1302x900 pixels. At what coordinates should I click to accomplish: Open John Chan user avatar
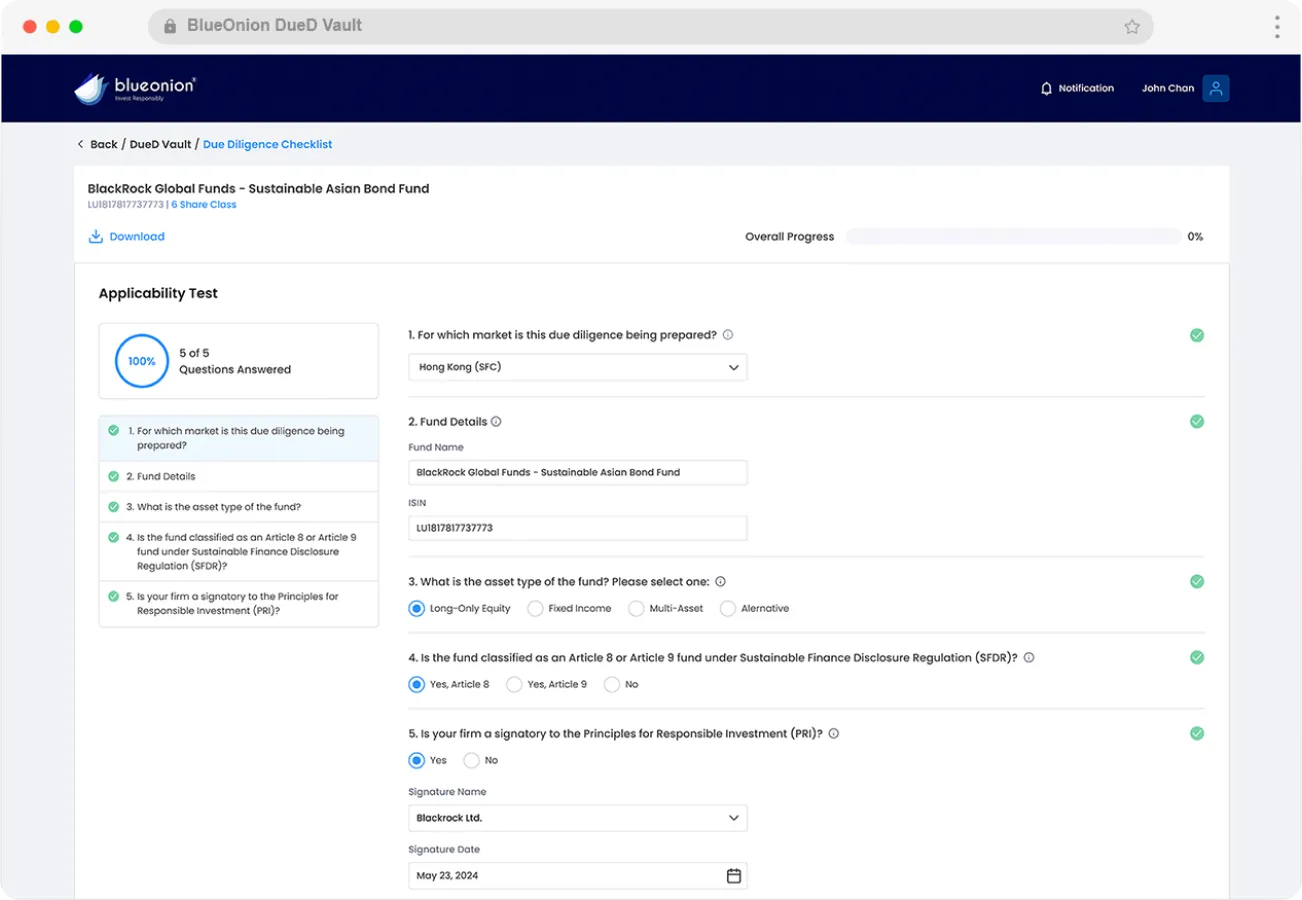tap(1216, 88)
